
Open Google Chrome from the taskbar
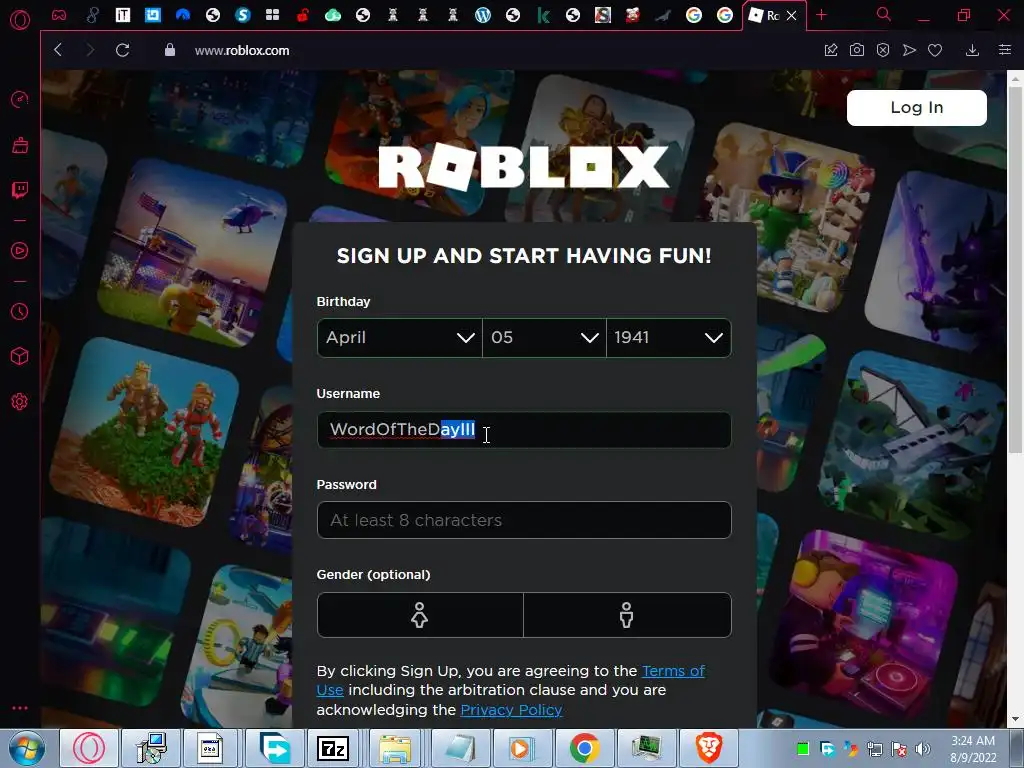point(584,748)
